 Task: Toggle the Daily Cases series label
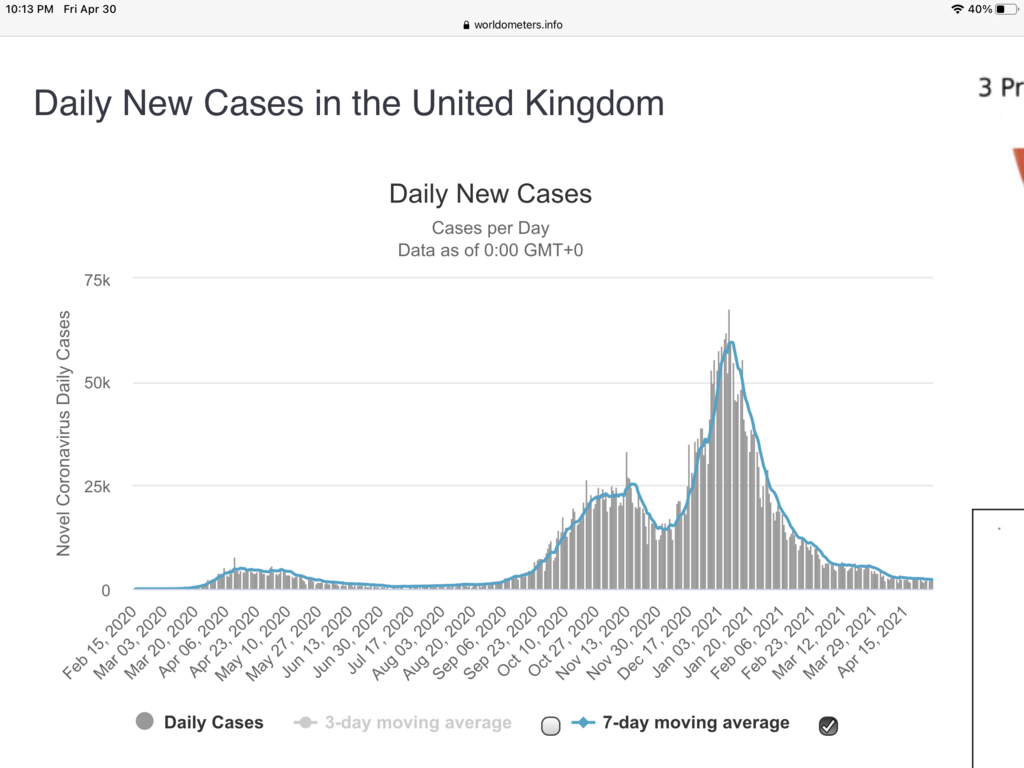coord(214,723)
